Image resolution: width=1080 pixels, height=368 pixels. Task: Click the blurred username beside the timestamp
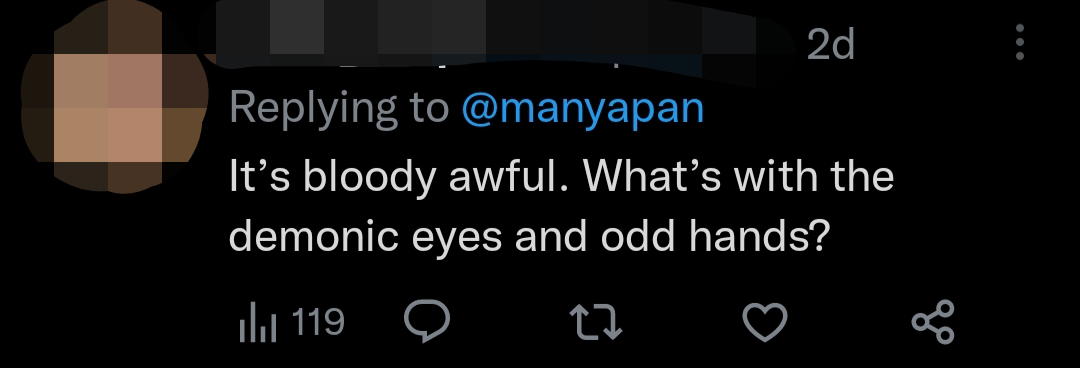[x=503, y=34]
